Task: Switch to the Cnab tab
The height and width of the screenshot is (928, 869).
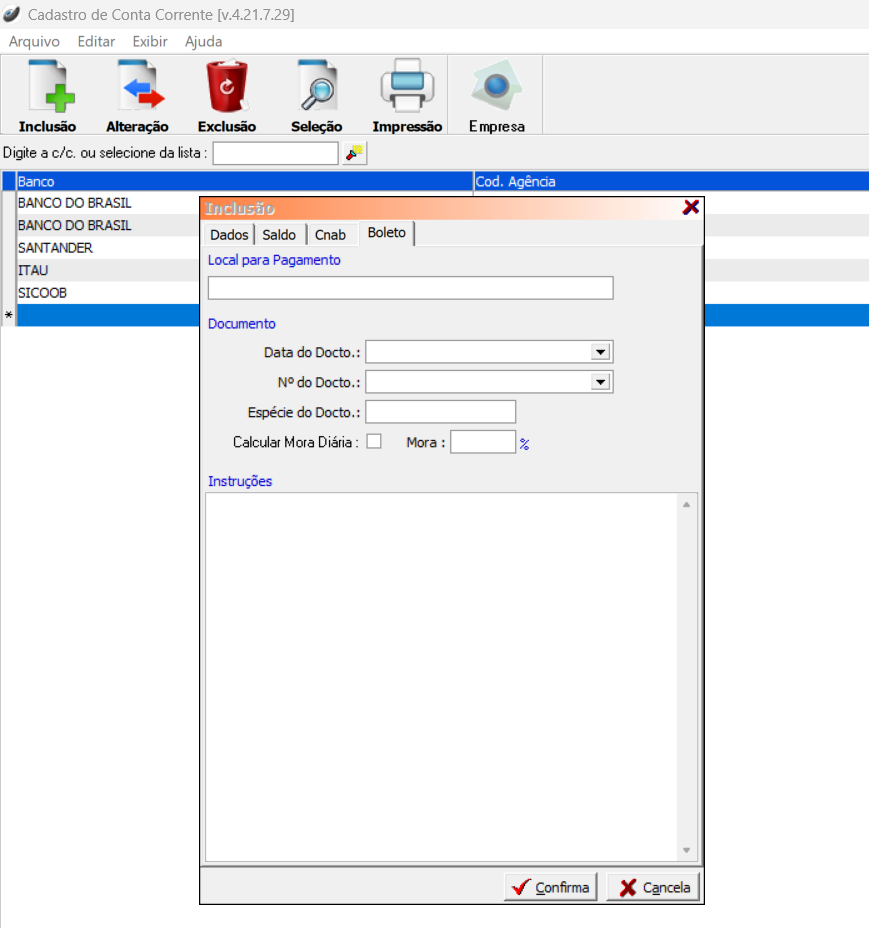Action: [330, 235]
